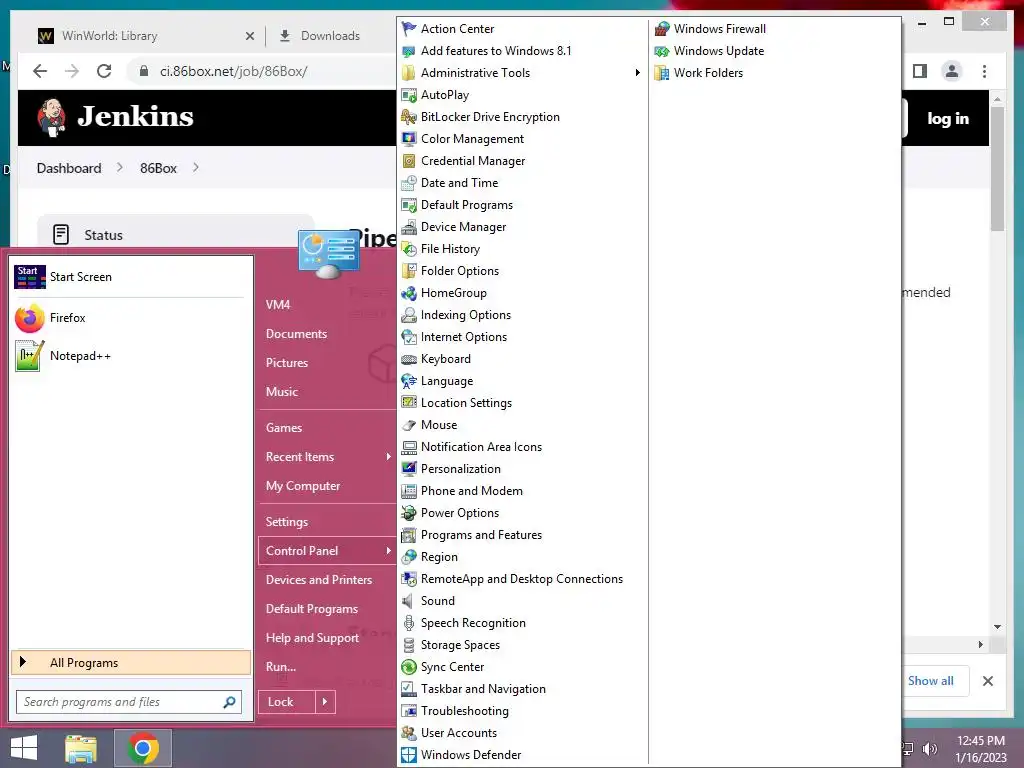This screenshot has height=768, width=1024.
Task: Open Help and Support
Action: tap(312, 638)
